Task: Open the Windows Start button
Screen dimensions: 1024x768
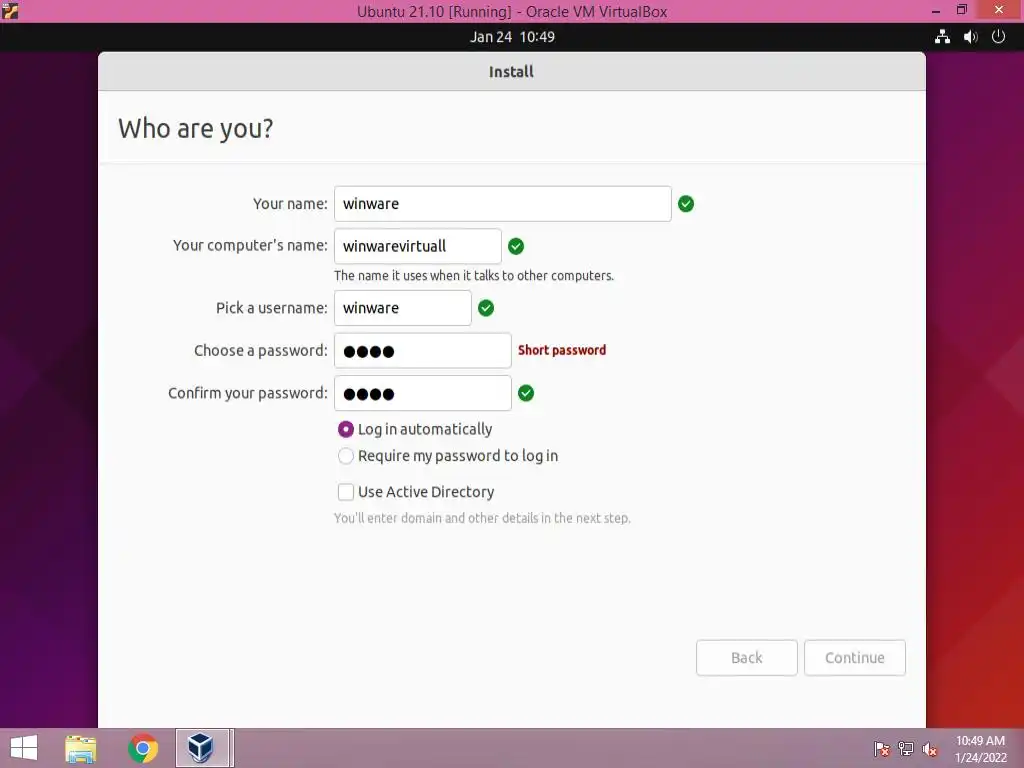Action: point(24,748)
